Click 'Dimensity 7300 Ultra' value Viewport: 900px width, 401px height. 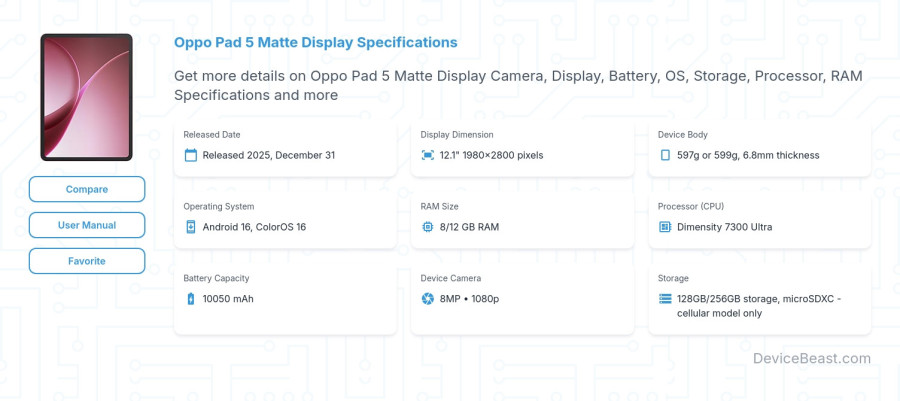point(724,227)
